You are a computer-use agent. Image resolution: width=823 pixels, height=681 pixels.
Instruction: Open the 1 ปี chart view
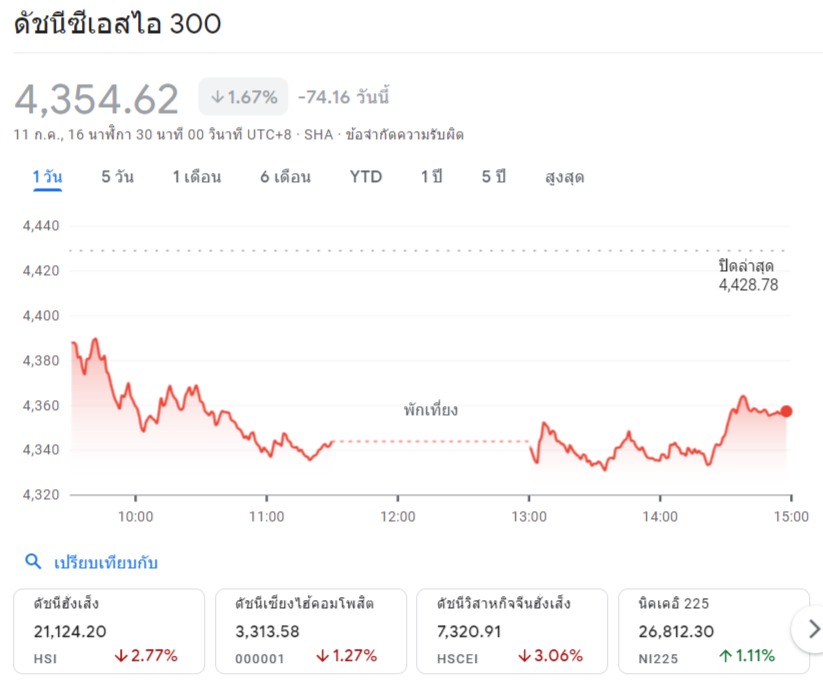pyautogui.click(x=431, y=177)
